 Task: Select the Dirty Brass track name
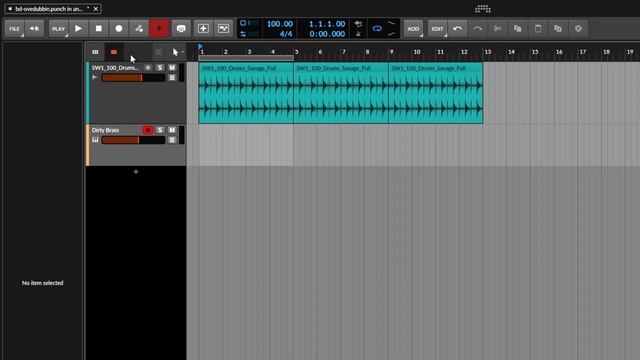105,130
